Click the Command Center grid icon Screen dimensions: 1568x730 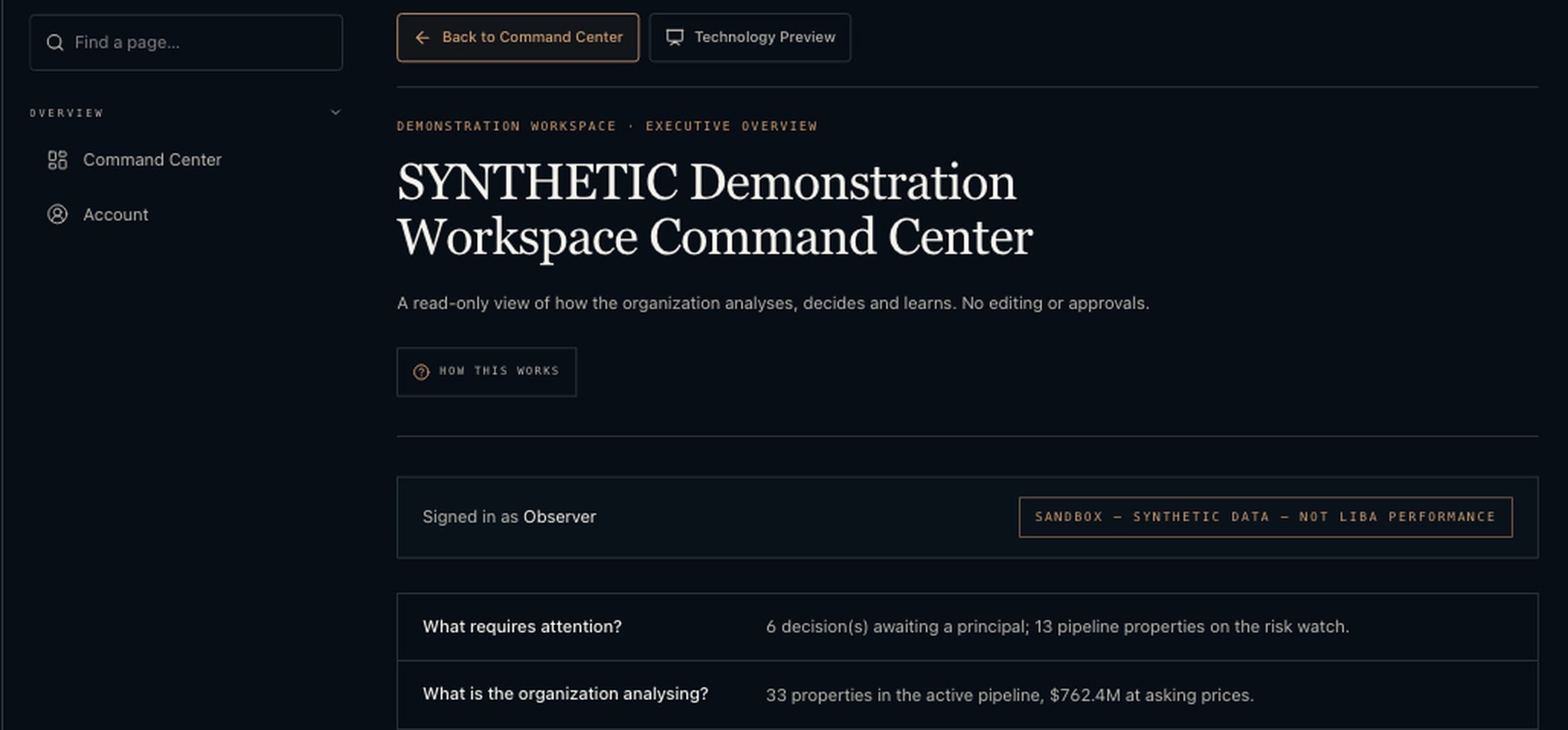[x=57, y=160]
